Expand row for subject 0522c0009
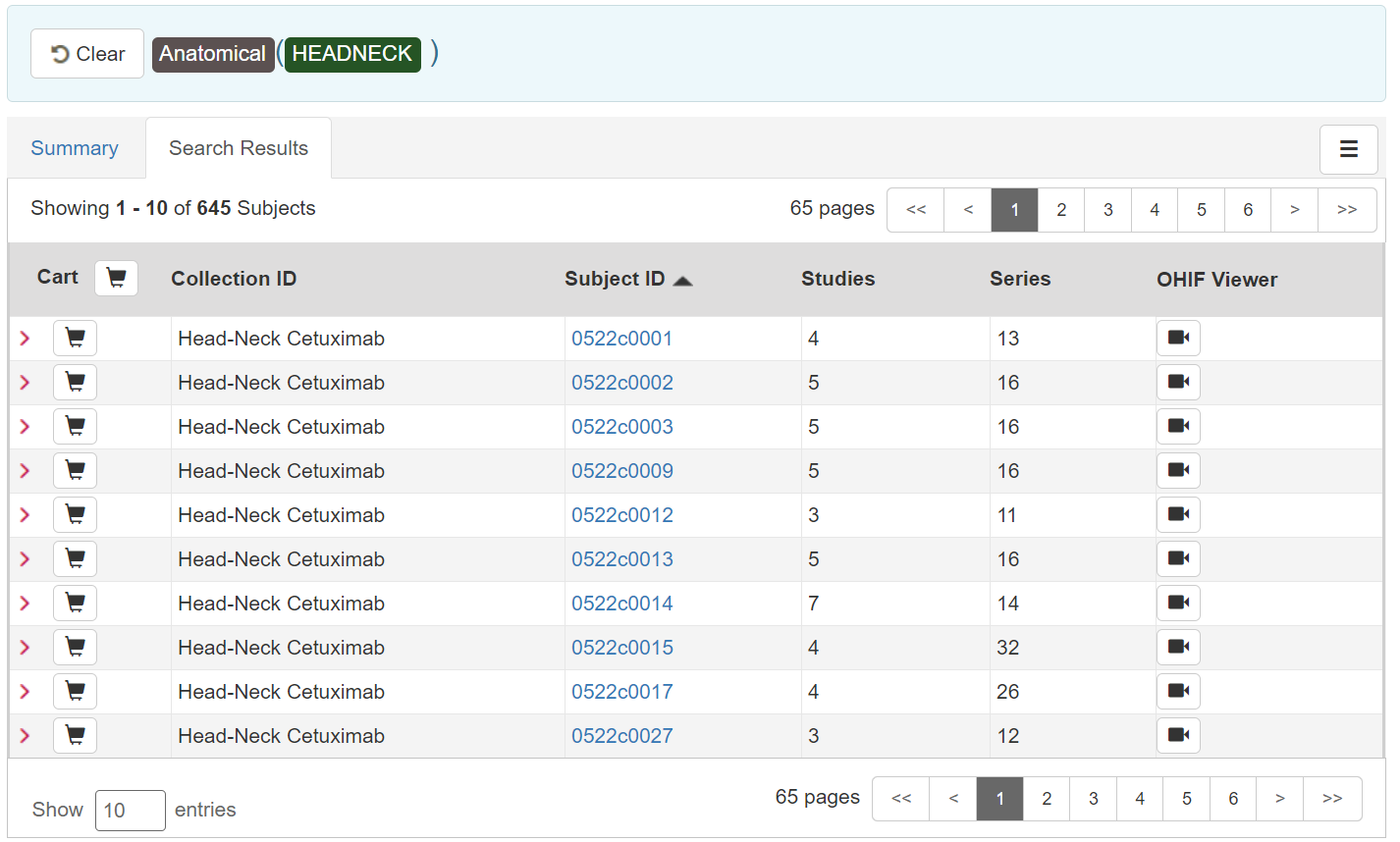 coord(26,471)
